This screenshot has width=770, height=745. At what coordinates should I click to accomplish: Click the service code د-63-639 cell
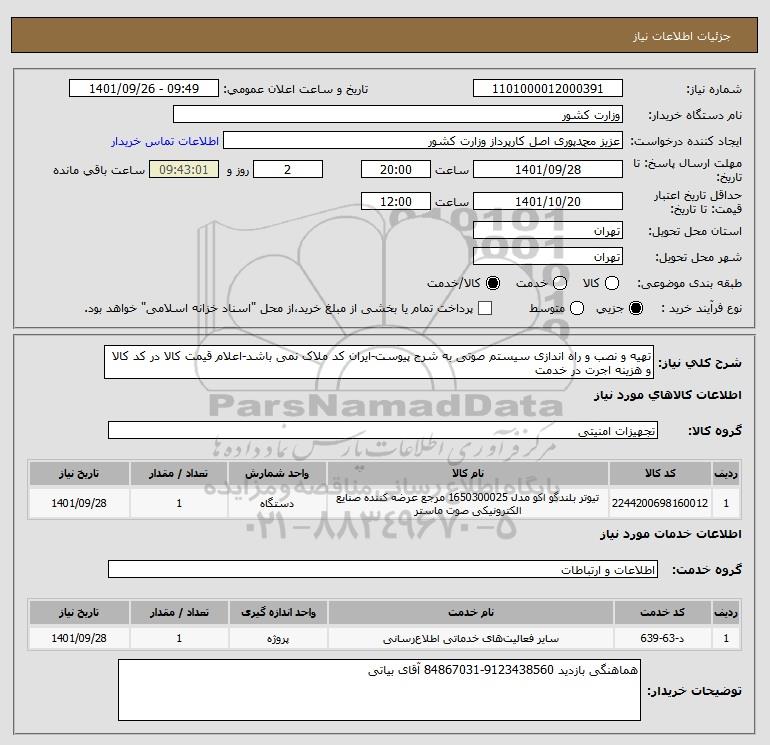point(662,638)
